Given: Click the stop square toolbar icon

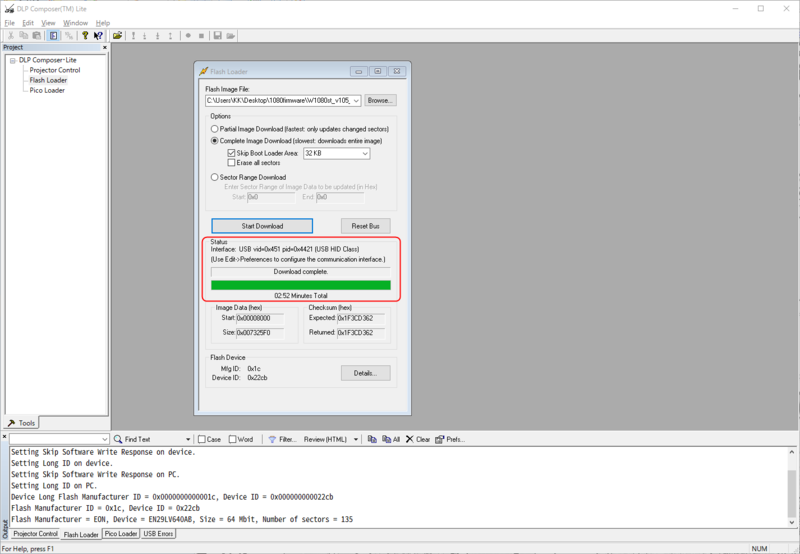Looking at the screenshot, I should [x=202, y=36].
